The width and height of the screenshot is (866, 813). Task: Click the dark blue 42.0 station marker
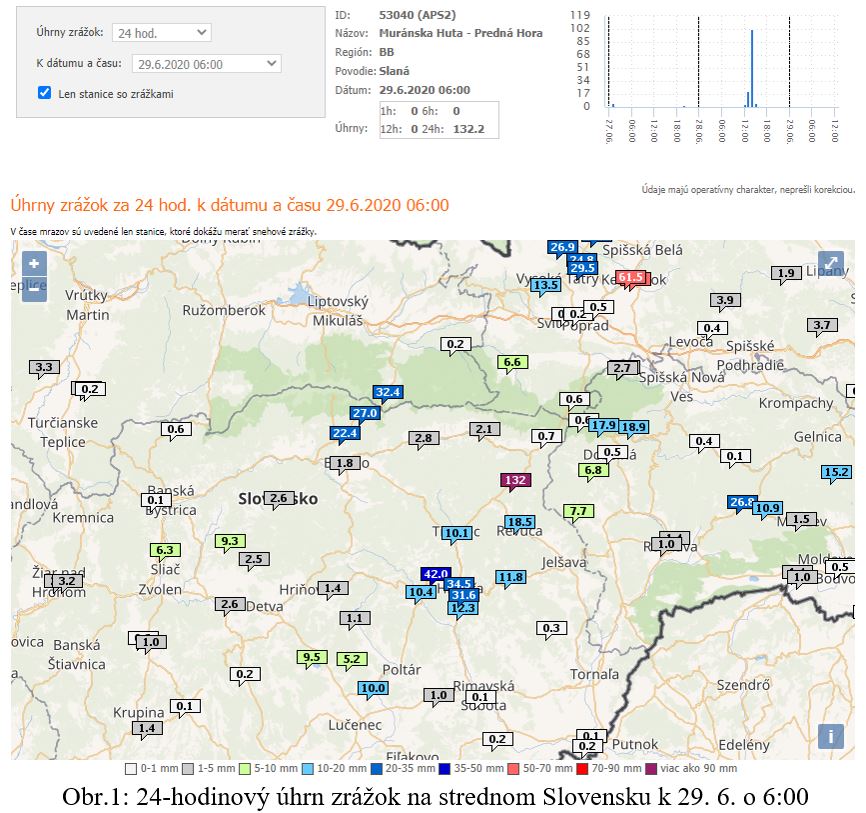436,574
